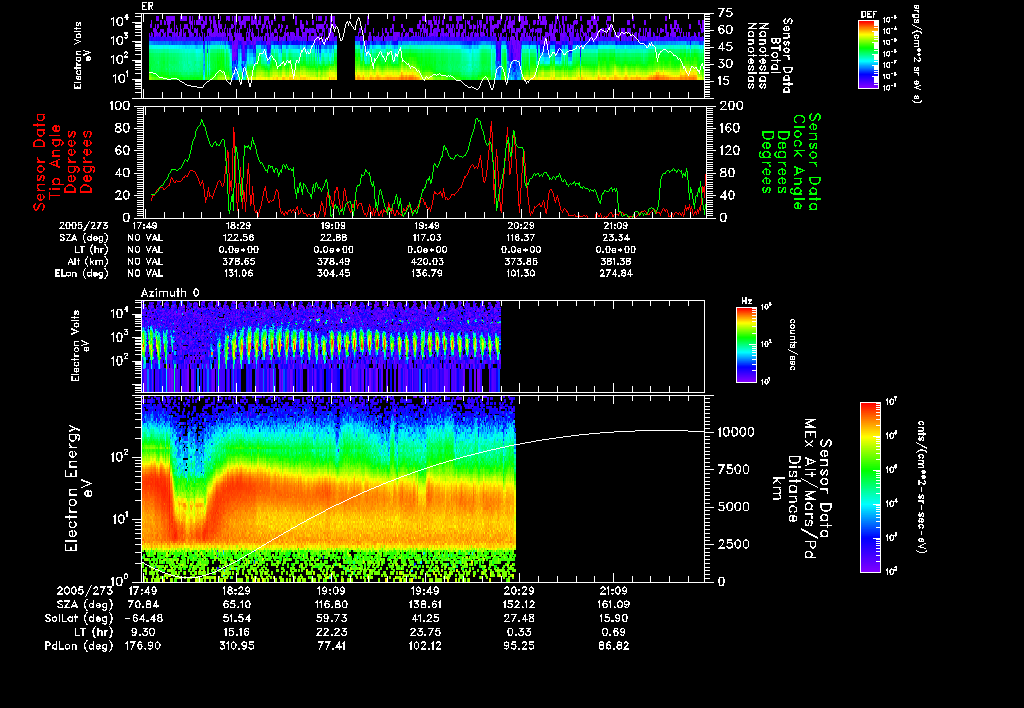Click the PdLon value 86.82
The width and height of the screenshot is (1024, 708).
click(x=613, y=646)
